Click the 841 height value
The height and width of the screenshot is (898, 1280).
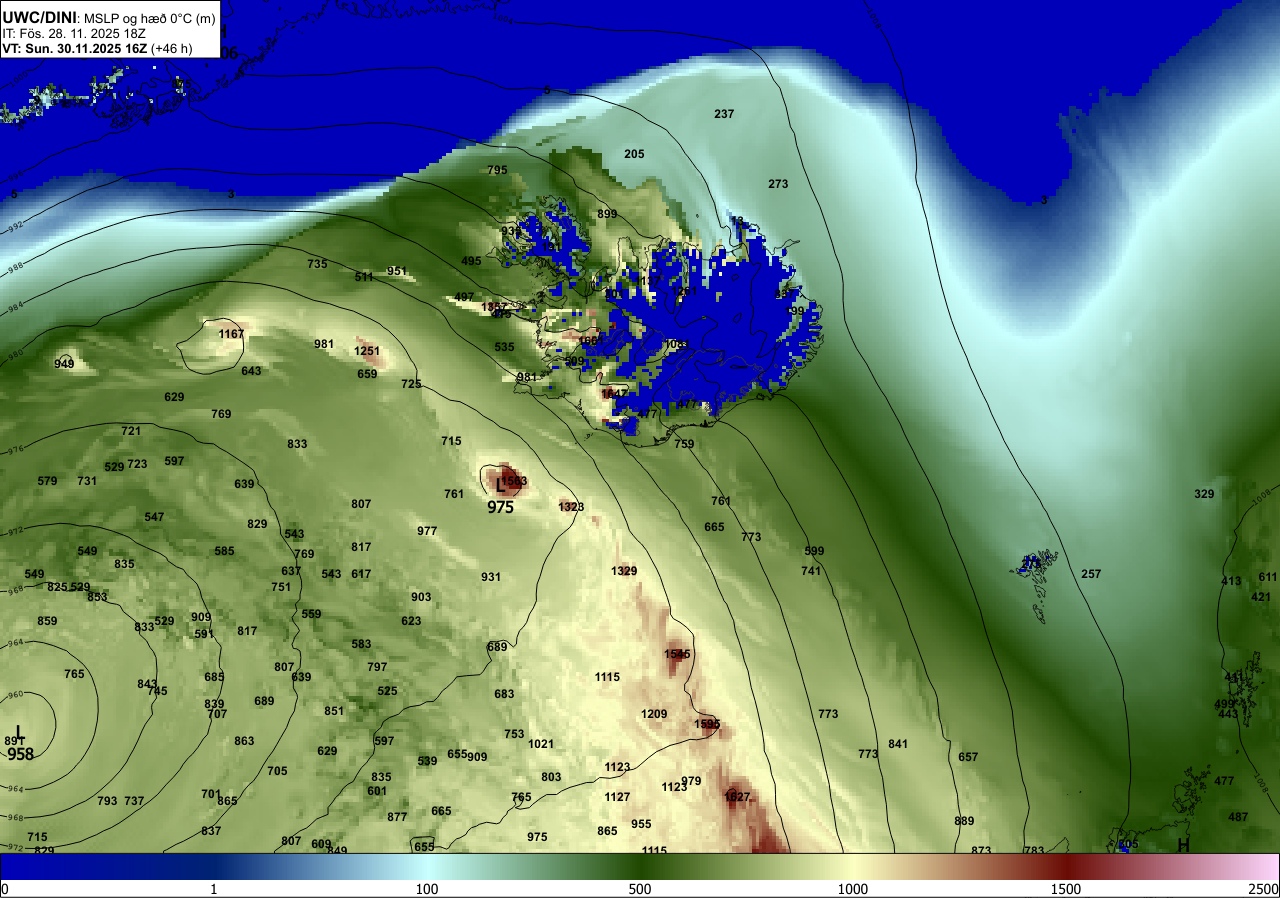click(x=898, y=744)
